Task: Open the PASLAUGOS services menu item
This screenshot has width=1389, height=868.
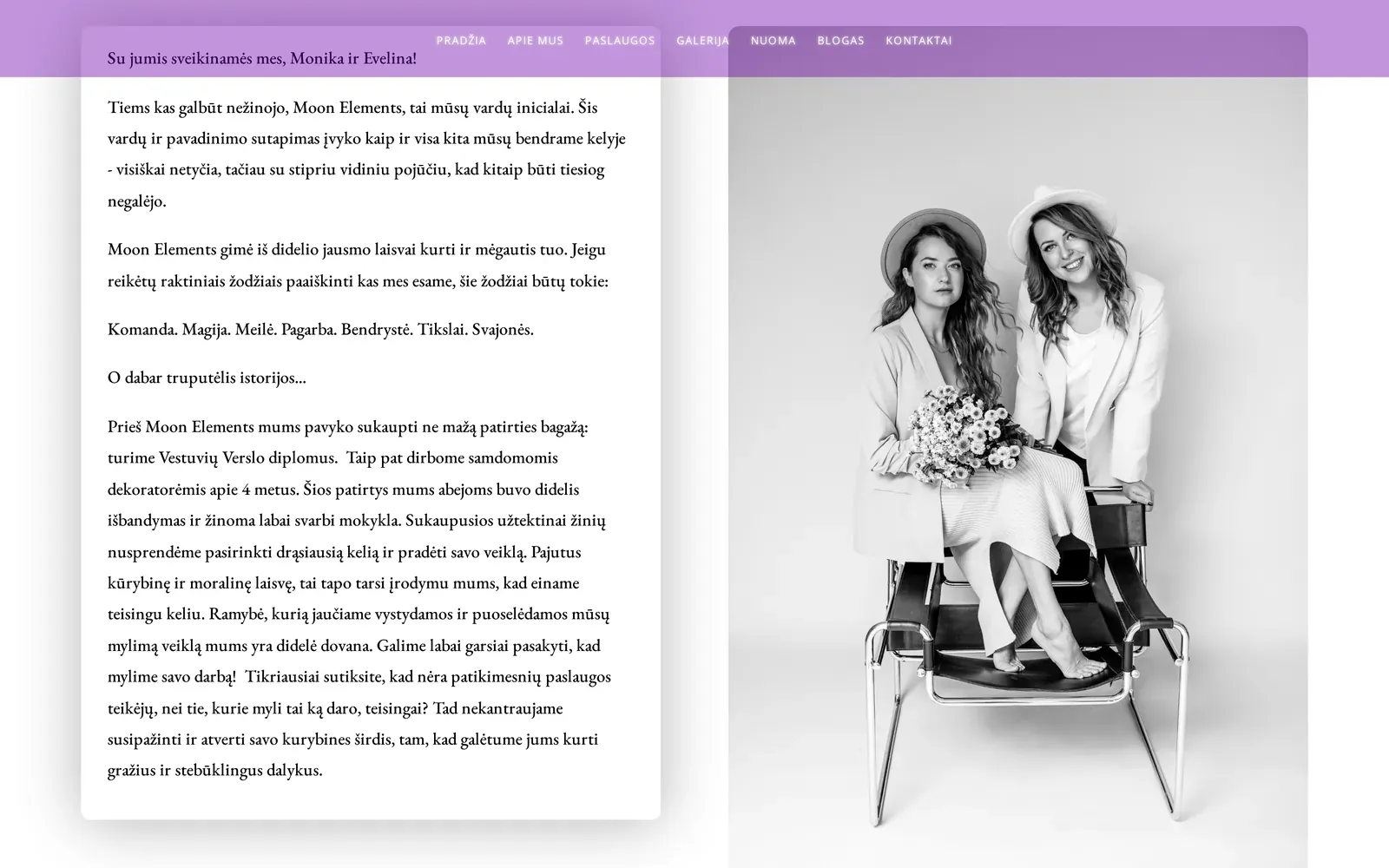Action: [x=620, y=41]
